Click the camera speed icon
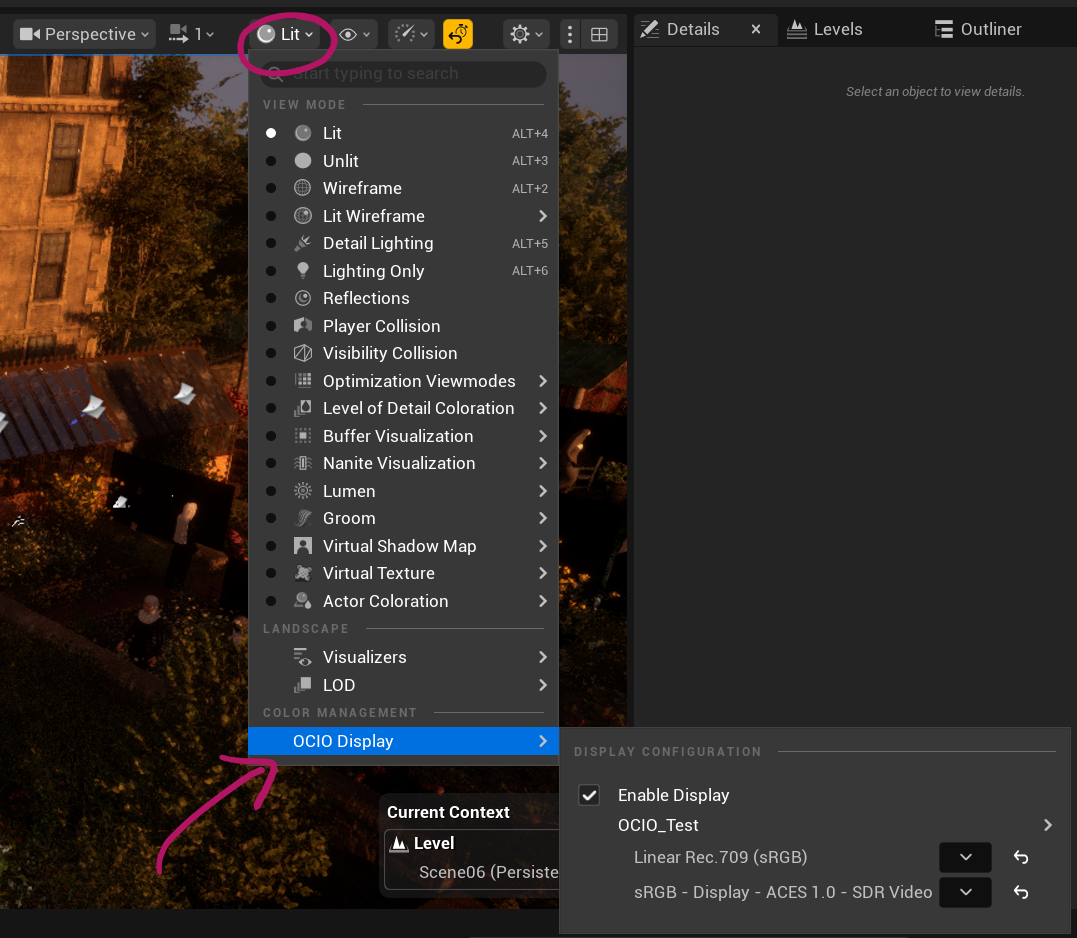The image size is (1077, 938). pyautogui.click(x=411, y=34)
